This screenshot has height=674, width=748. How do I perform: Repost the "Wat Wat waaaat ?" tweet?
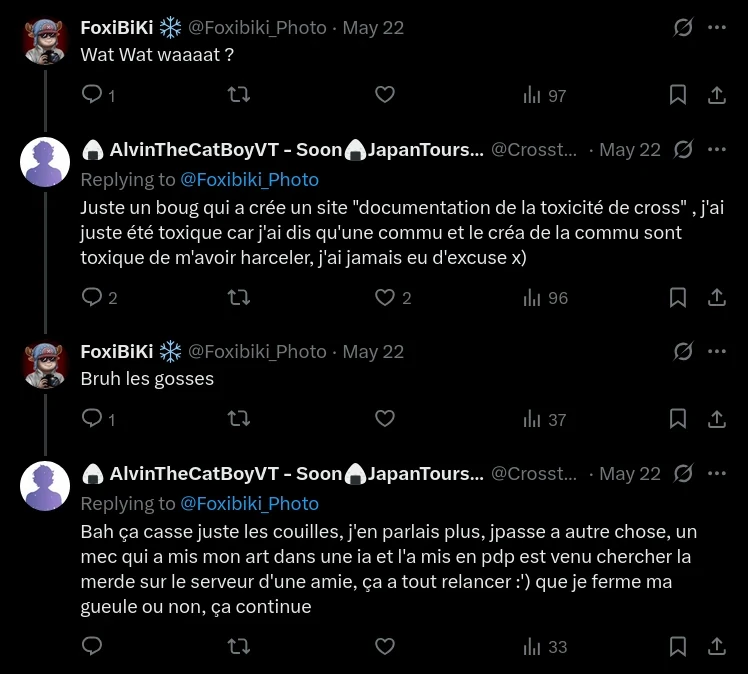point(239,95)
